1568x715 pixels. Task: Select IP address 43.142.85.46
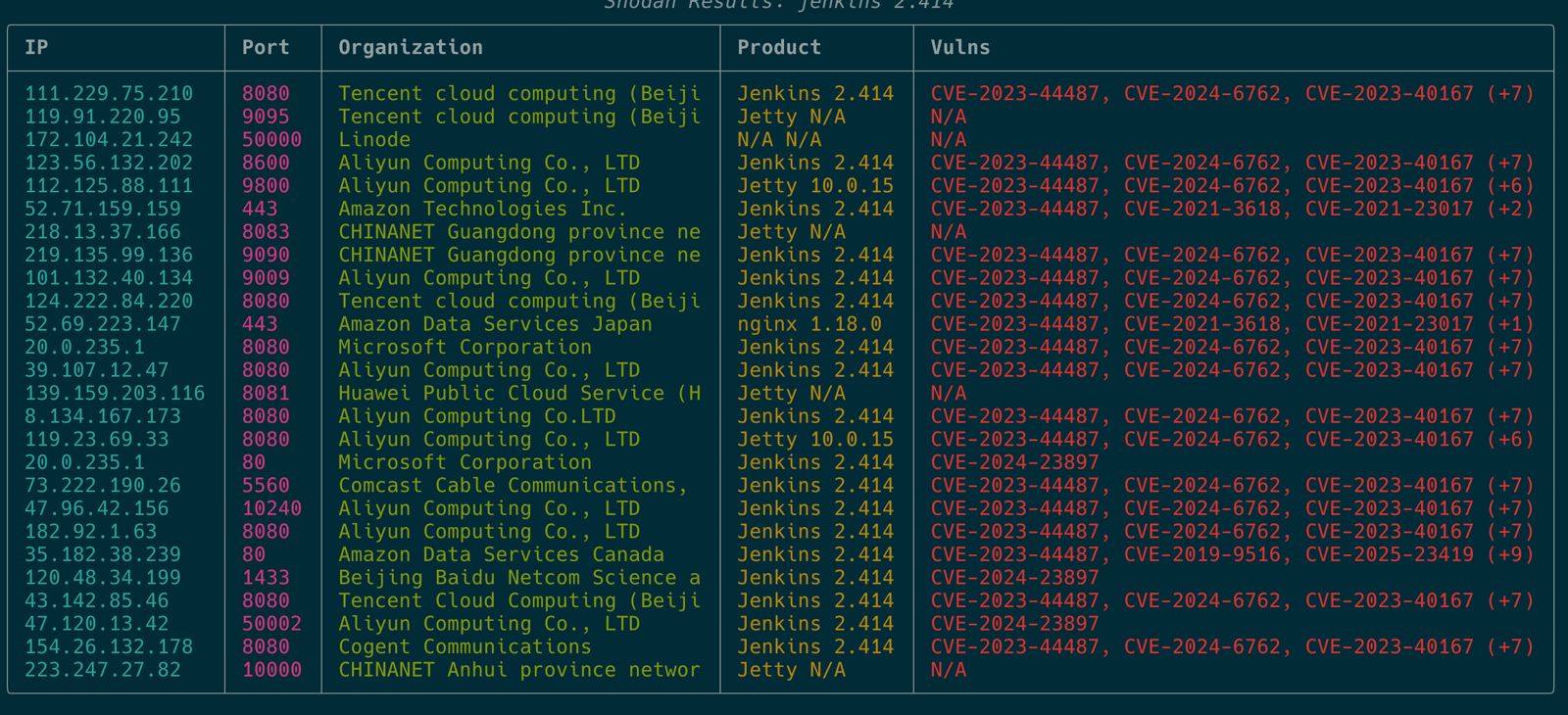pos(97,600)
